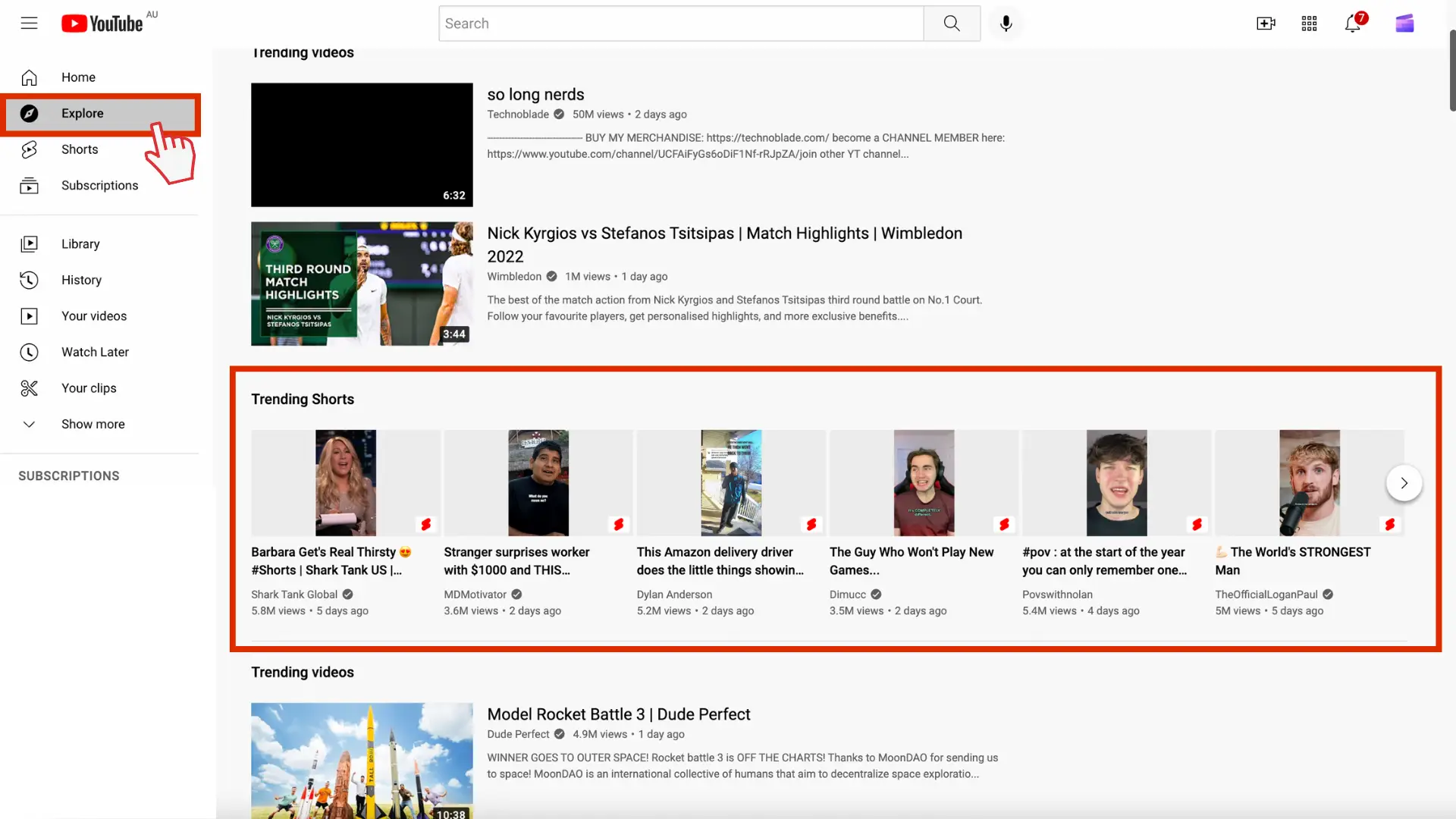This screenshot has width=1456, height=819.
Task: Click 'Your videos' sidebar entry
Action: [x=99, y=316]
